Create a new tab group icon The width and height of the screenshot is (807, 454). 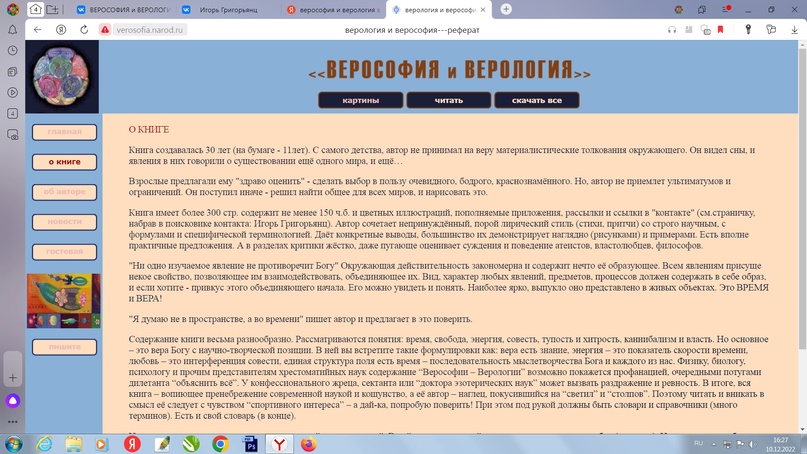[52, 9]
